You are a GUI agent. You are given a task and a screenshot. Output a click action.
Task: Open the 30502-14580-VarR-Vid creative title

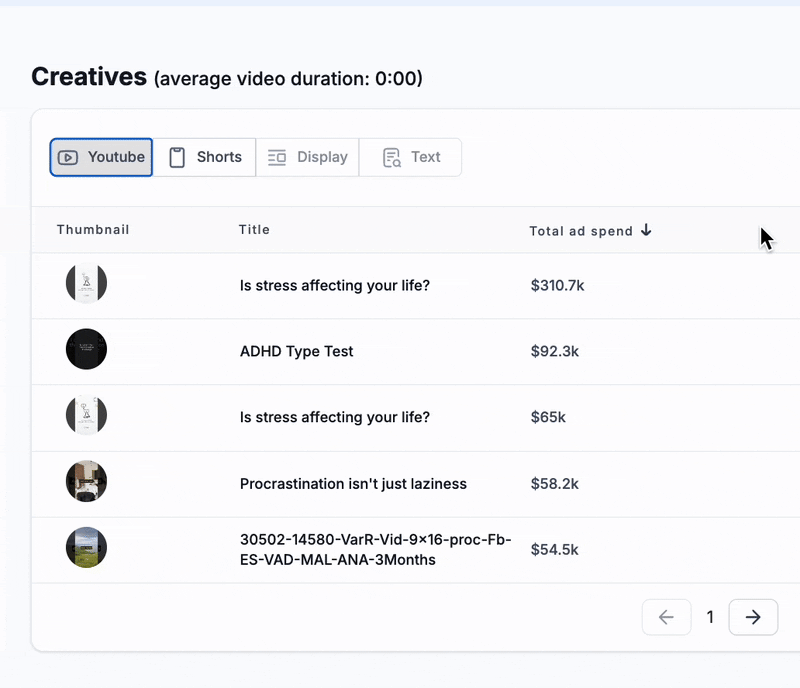[375, 550]
